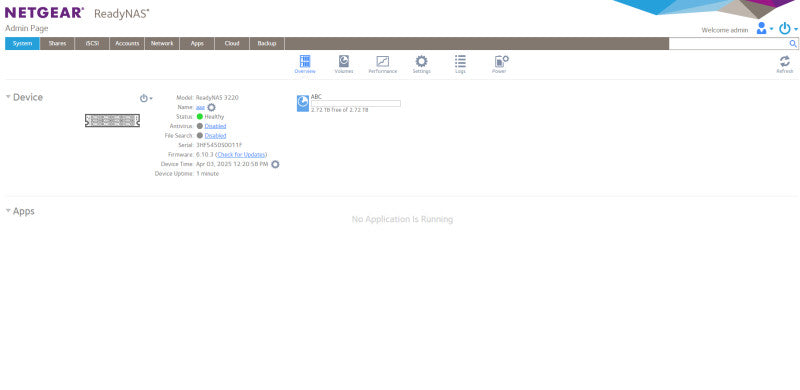Viewport: 800px width, 390px height.
Task: Click the Antivirus Disabled link
Action: click(215, 126)
